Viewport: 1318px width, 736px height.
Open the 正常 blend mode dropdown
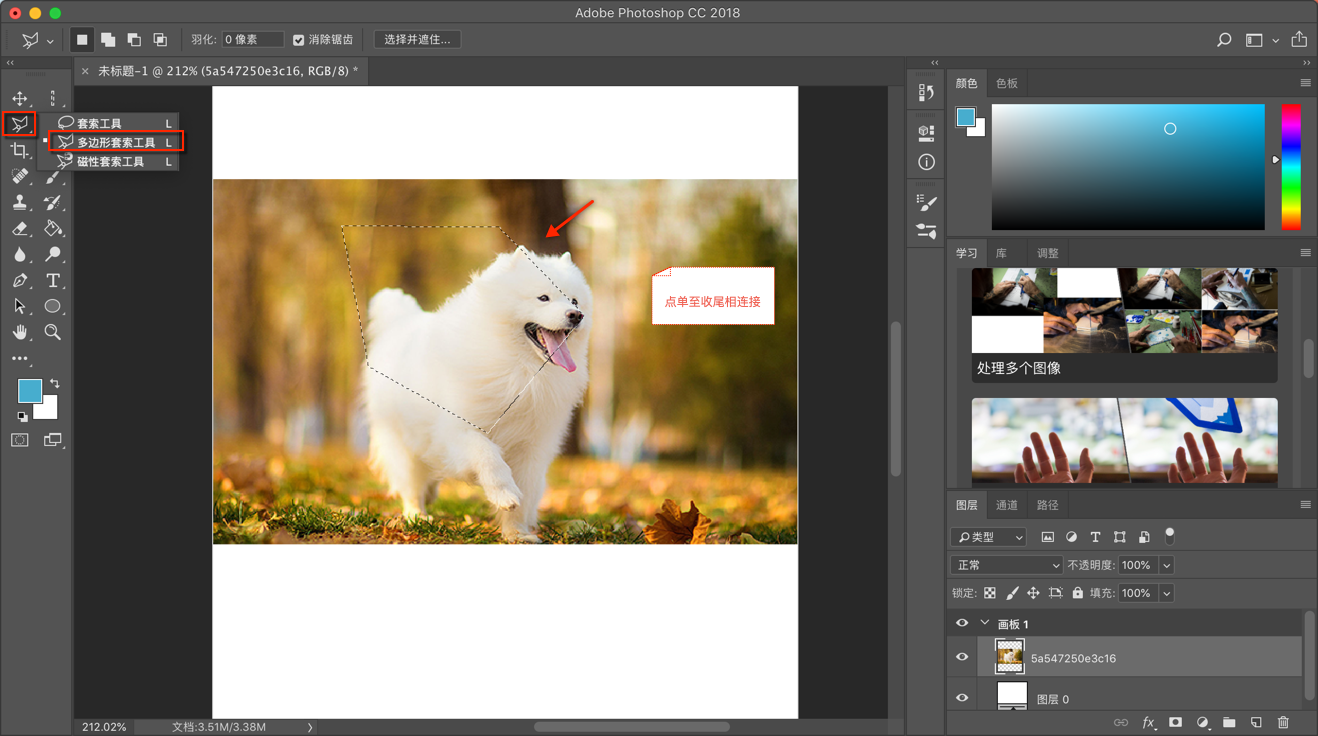(x=1006, y=565)
